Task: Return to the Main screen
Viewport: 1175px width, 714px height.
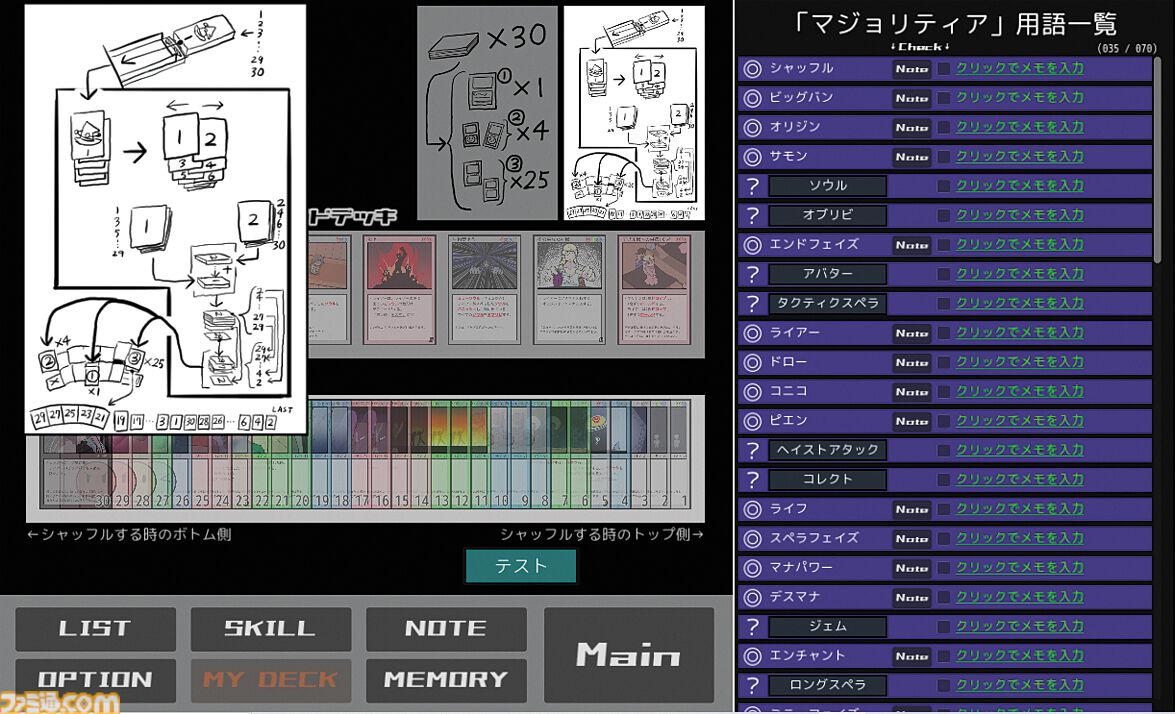Action: [x=629, y=656]
